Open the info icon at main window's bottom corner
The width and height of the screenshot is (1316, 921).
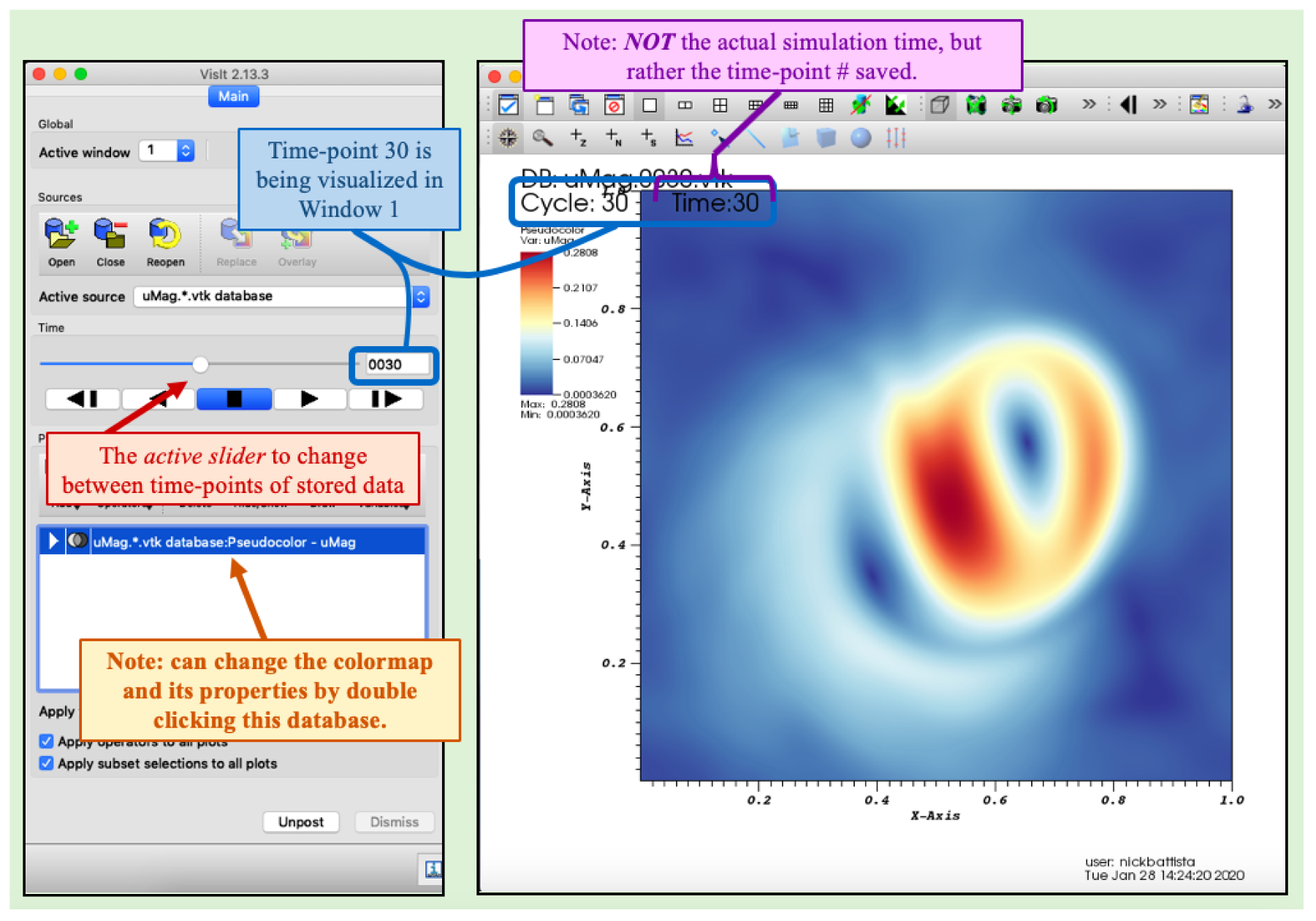click(433, 869)
